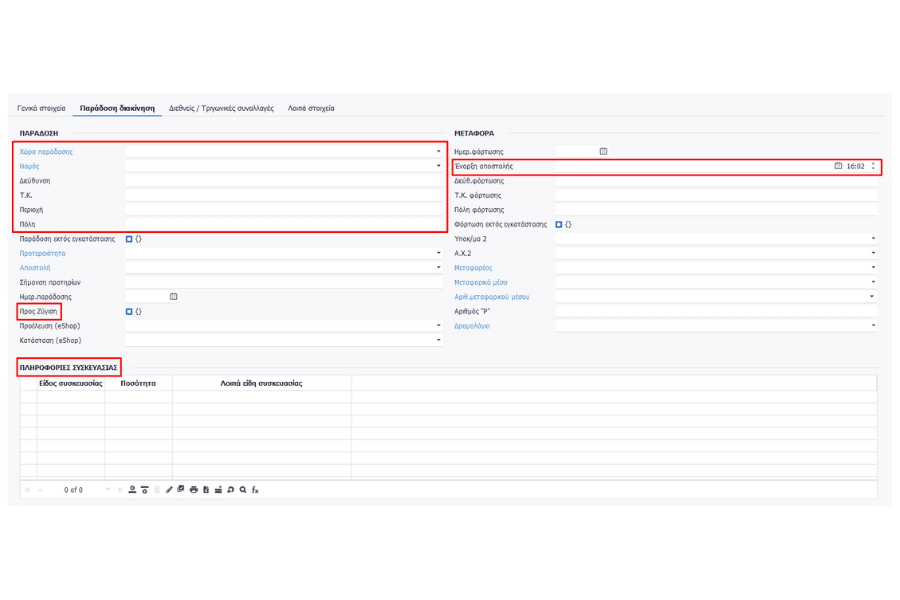Viewport: 900px width, 600px height.
Task: Click the Μεταφορέας link label
Action: (474, 268)
